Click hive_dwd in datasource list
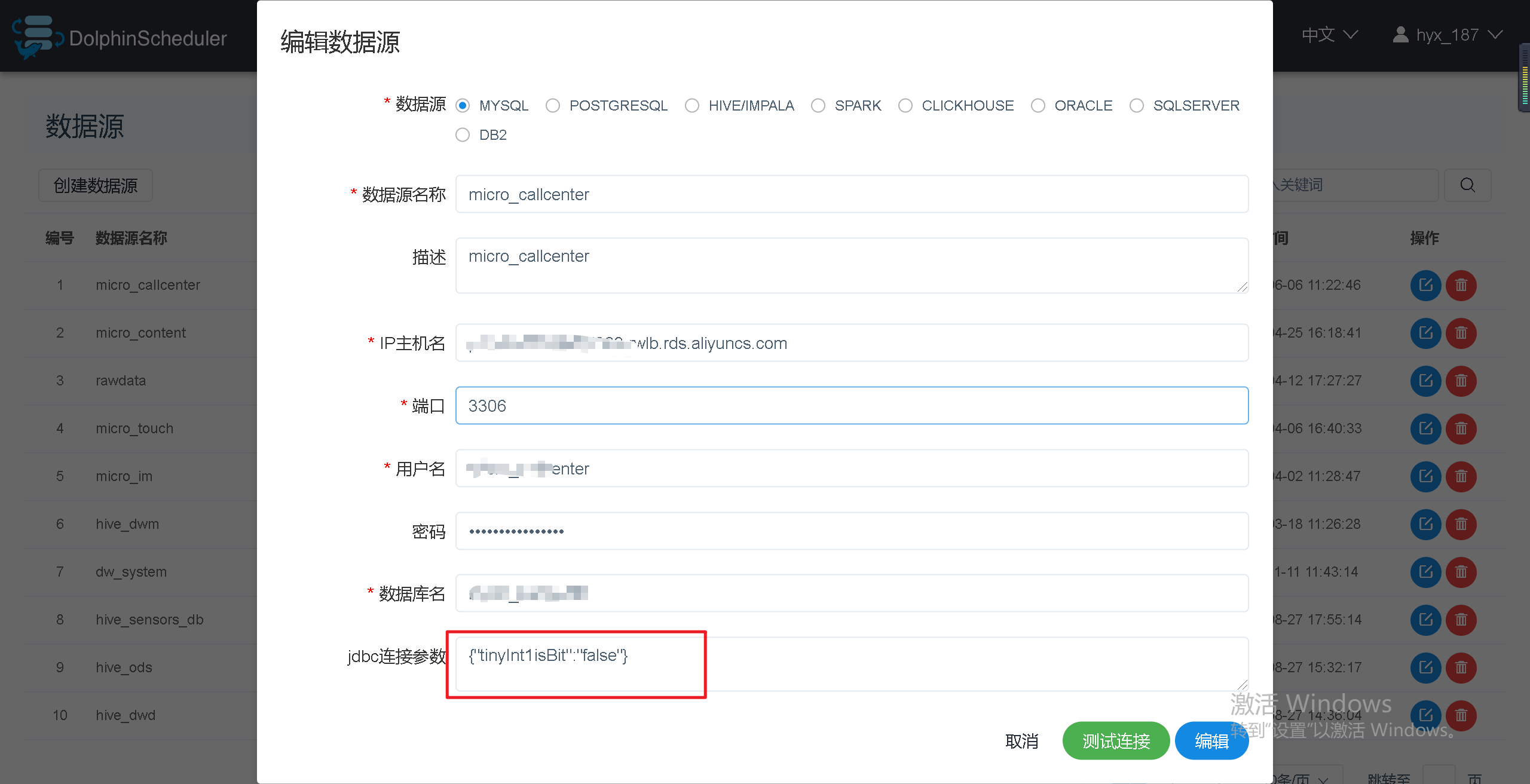This screenshot has width=1530, height=784. [x=126, y=715]
